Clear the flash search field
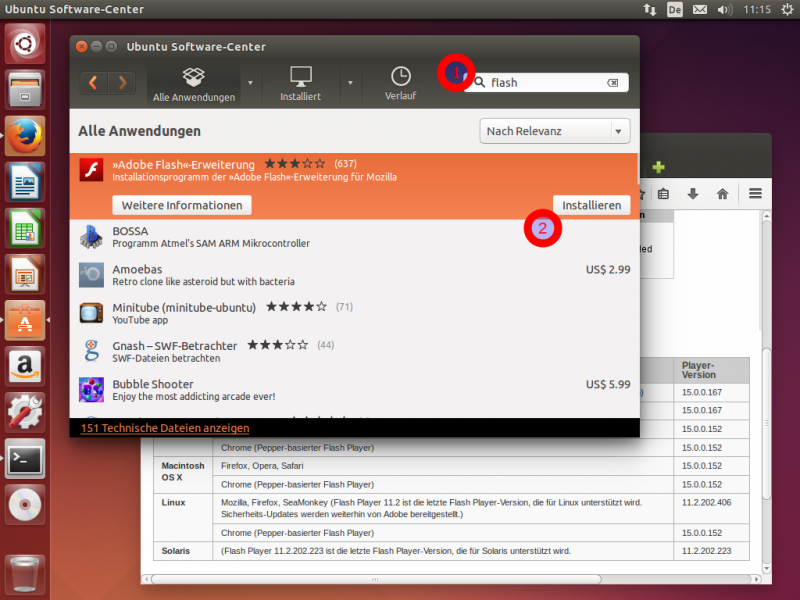Viewport: 800px width, 600px height. (612, 83)
